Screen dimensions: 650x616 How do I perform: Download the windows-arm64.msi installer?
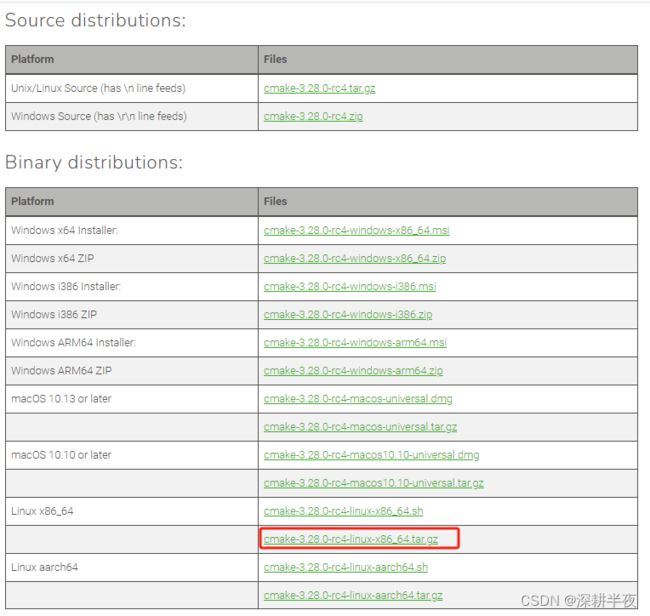pos(355,342)
